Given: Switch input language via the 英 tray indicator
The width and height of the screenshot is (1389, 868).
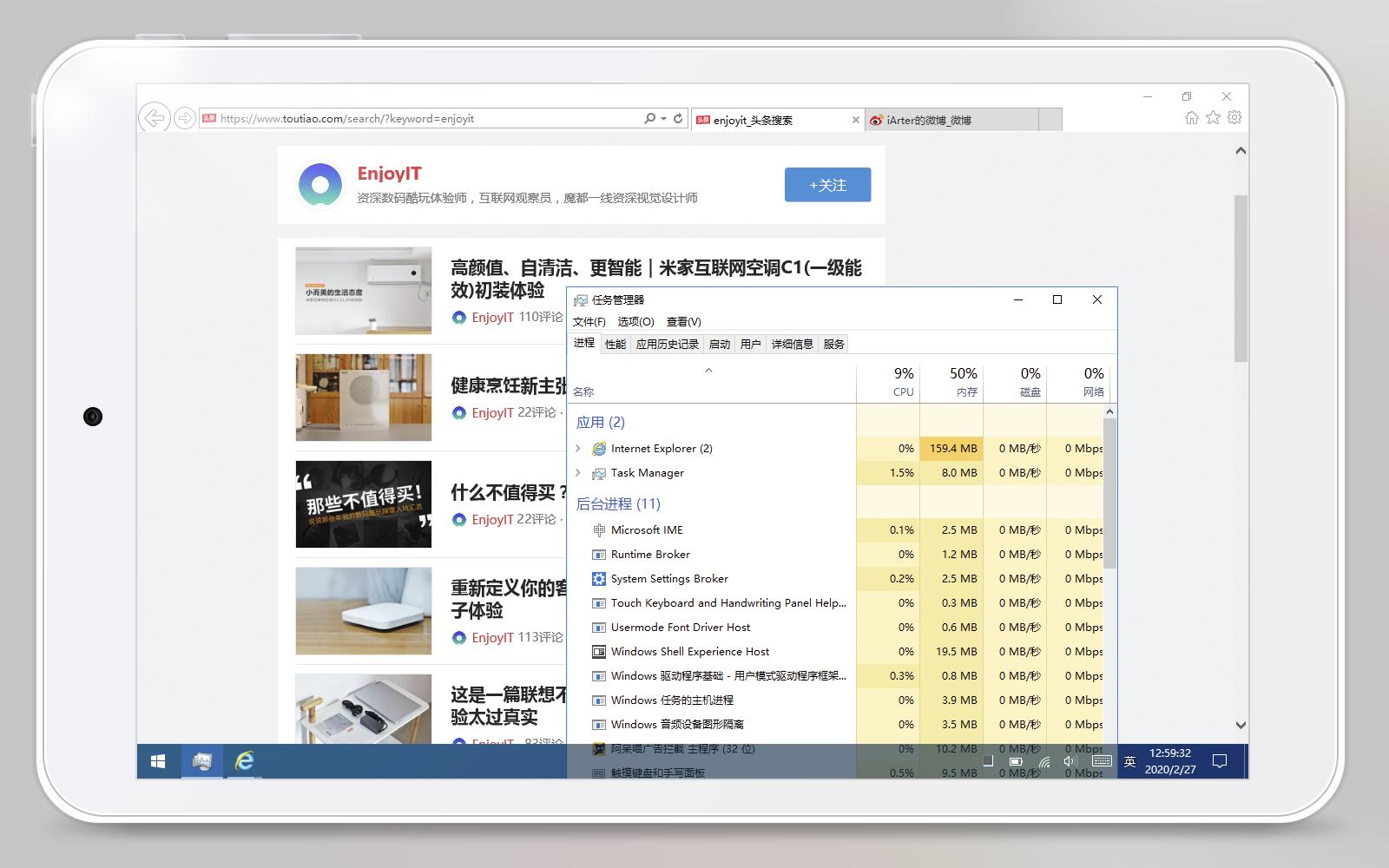Looking at the screenshot, I should [x=1129, y=761].
